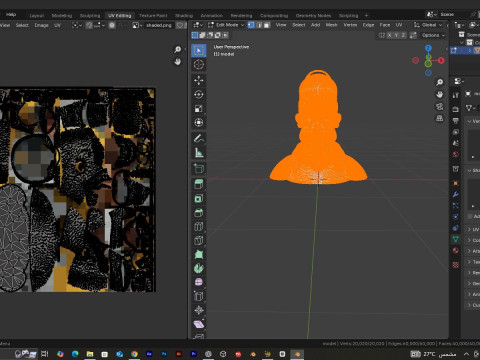Viewport: 480px width, 360px height.
Task: Open the Global transform orientation dropdown
Action: tap(428, 25)
